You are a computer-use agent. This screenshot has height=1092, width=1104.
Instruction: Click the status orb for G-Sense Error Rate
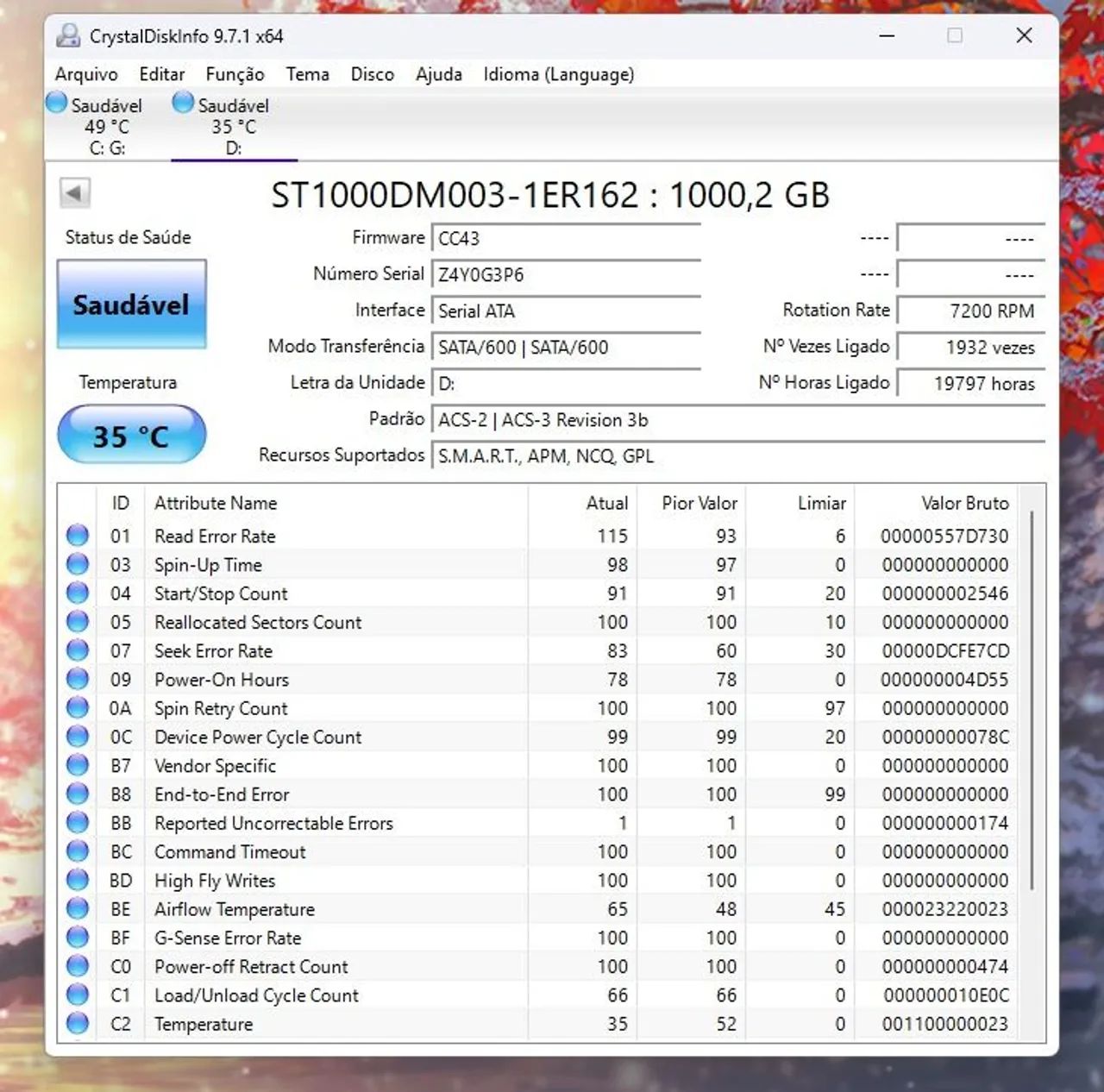point(78,937)
